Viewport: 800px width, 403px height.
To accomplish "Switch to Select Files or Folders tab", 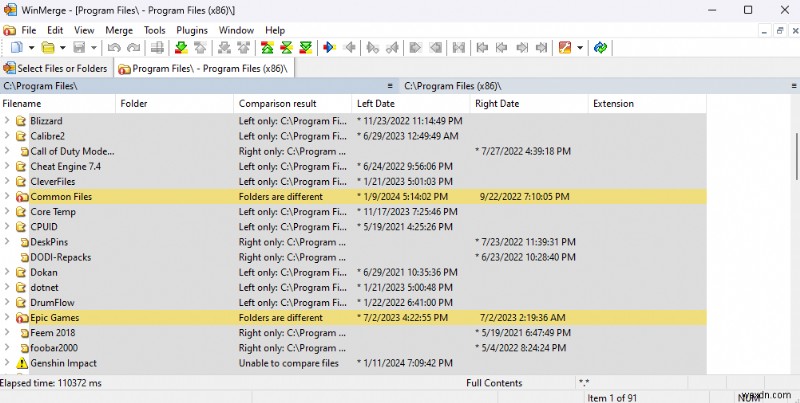I will point(57,68).
